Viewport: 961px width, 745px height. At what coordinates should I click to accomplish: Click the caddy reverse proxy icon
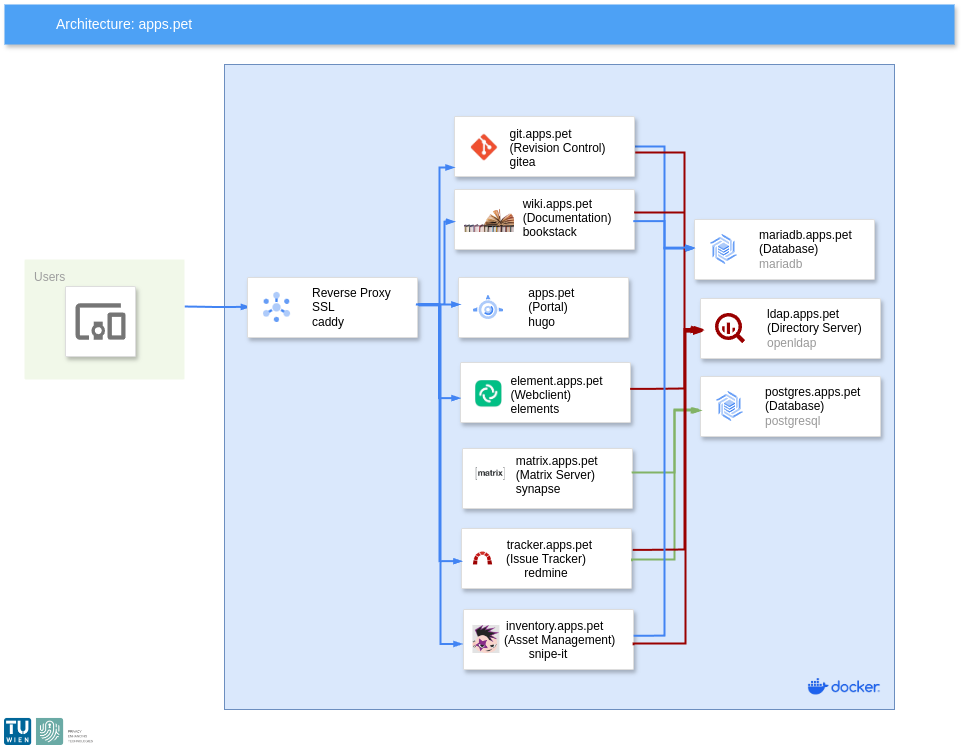tap(276, 307)
